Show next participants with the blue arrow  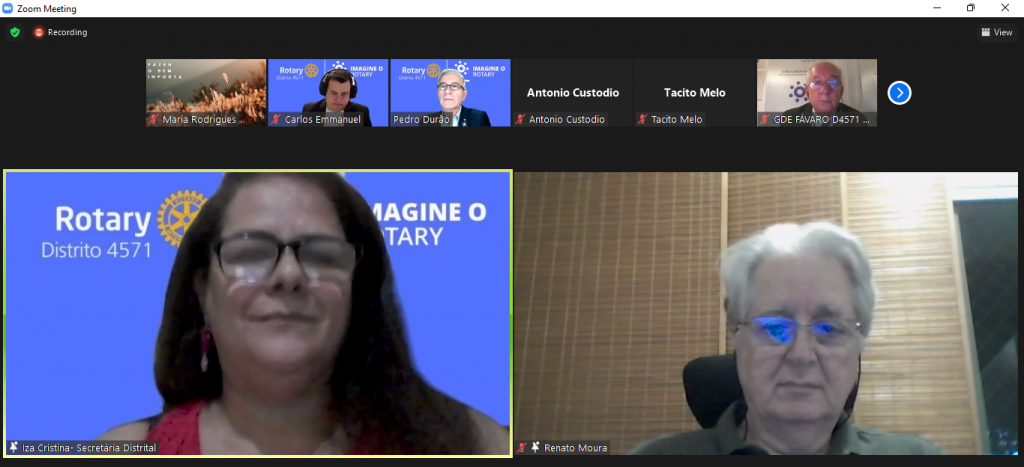click(x=899, y=93)
